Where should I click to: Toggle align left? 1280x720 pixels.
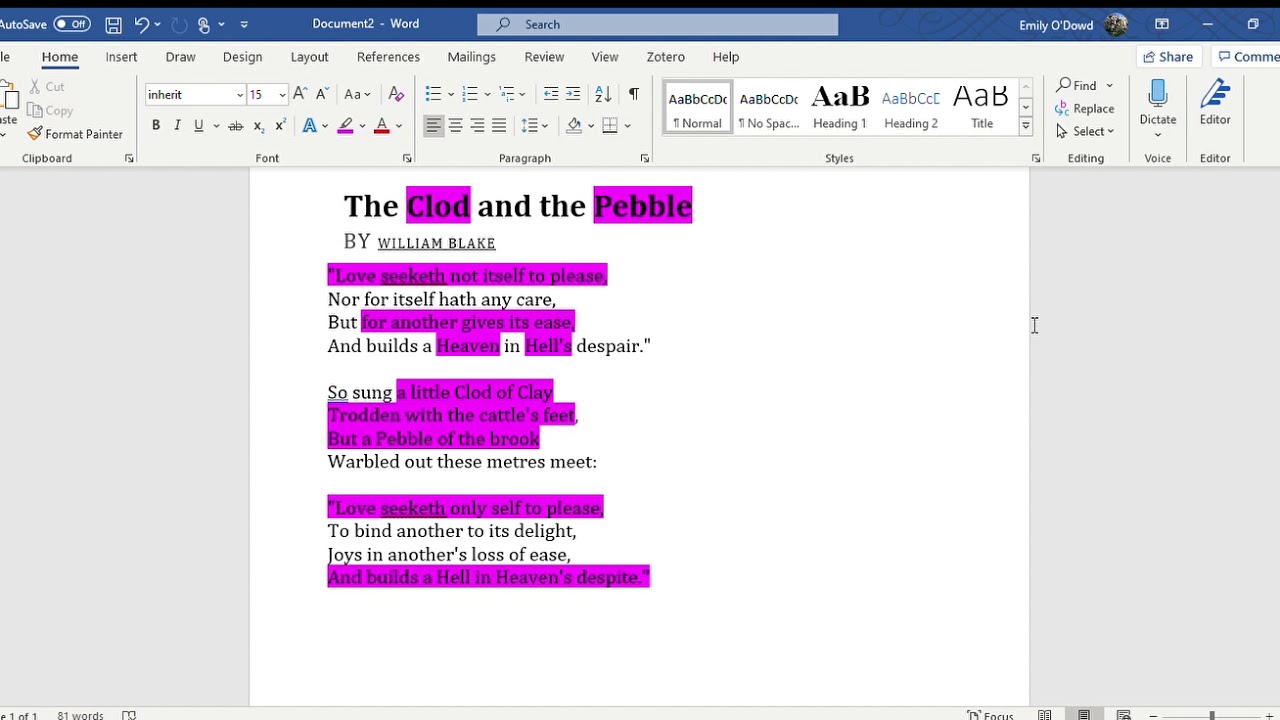click(x=433, y=125)
